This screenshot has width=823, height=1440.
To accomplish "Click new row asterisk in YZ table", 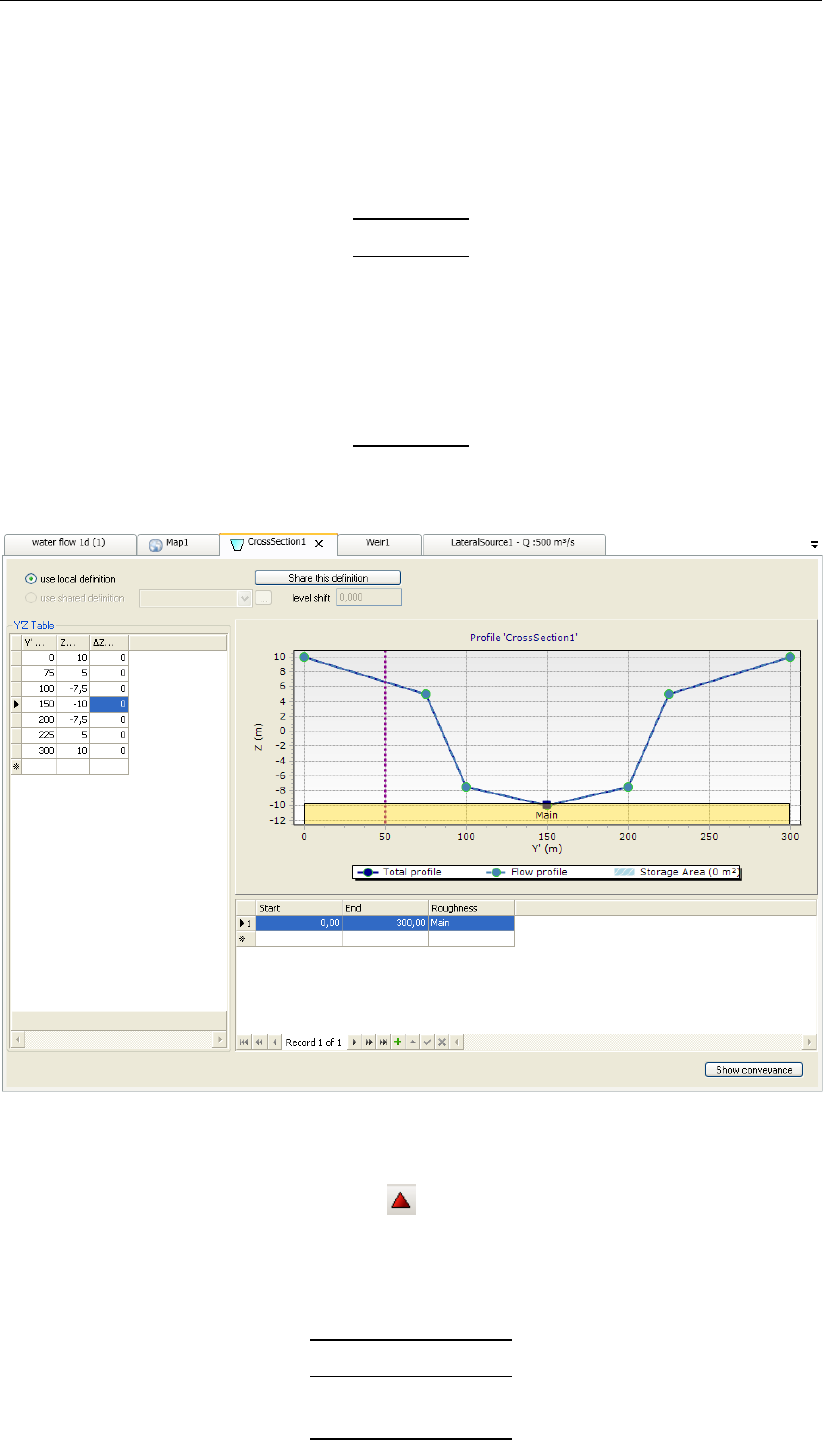I will click(x=15, y=765).
